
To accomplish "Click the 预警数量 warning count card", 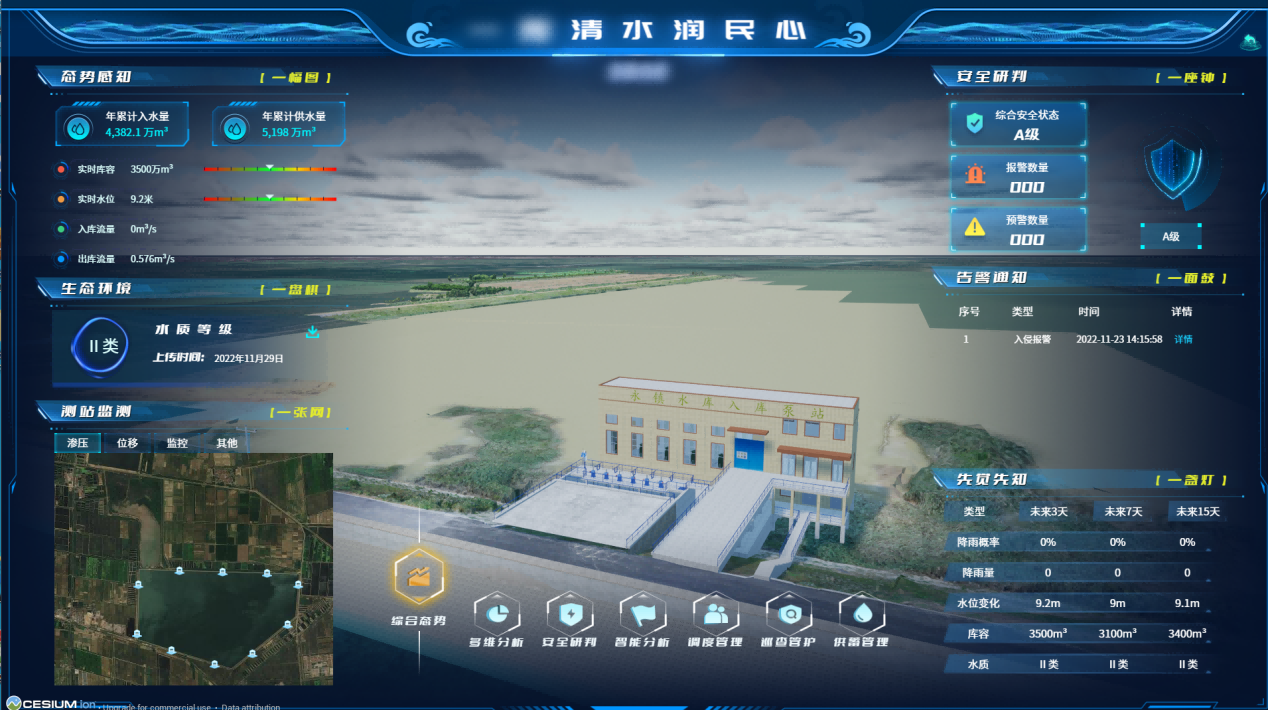I will pos(1018,229).
